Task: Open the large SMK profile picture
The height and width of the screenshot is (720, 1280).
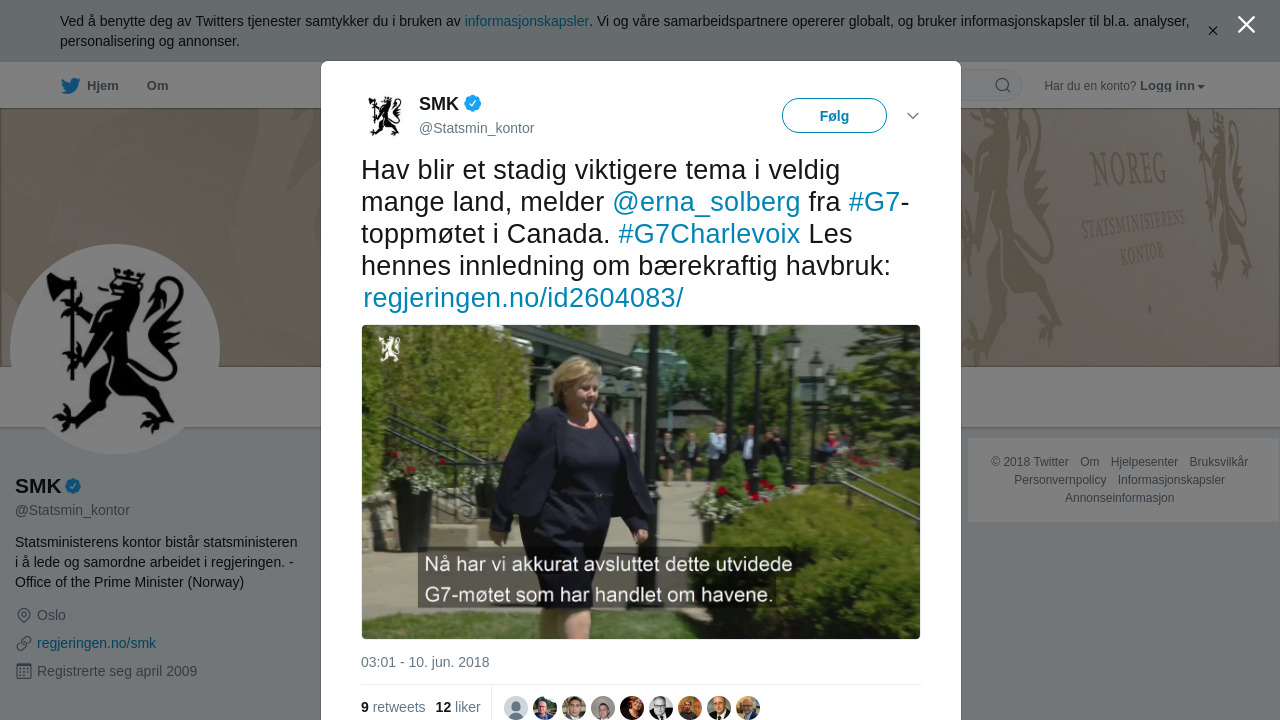Action: 115,349
